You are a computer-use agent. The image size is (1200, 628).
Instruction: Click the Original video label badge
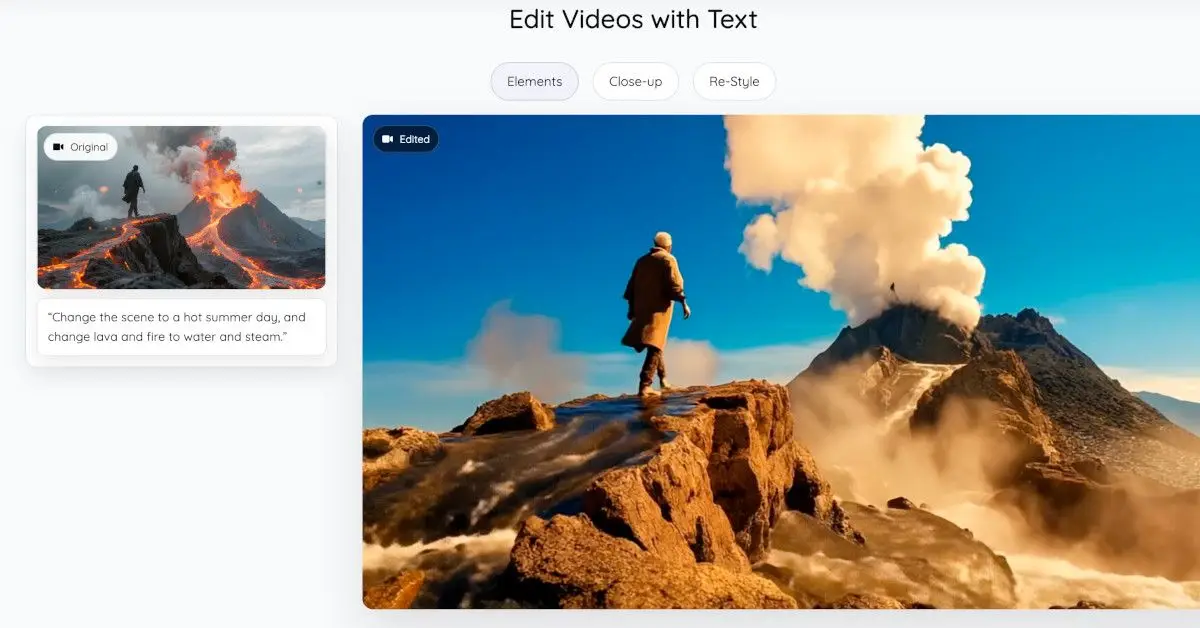point(79,146)
